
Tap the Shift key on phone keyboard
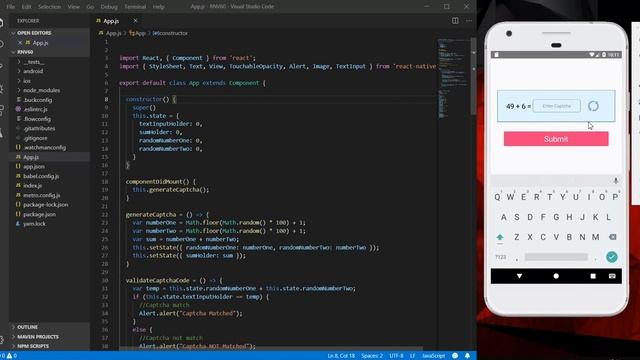point(500,237)
